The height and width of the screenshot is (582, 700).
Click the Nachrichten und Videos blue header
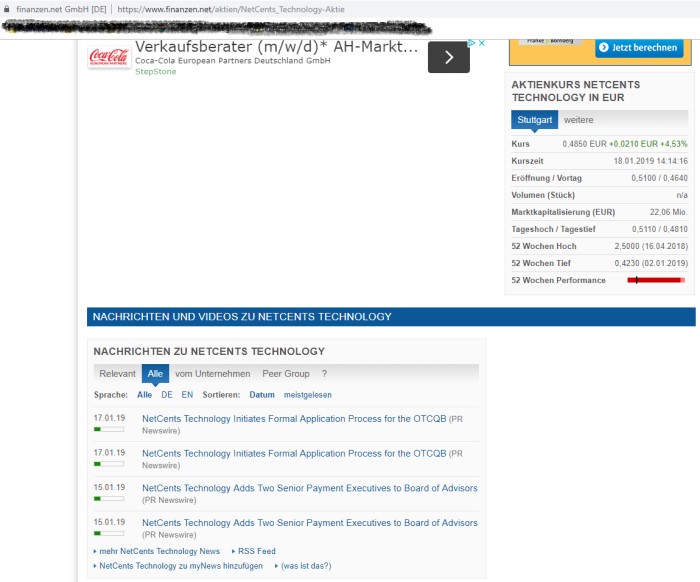tap(391, 317)
